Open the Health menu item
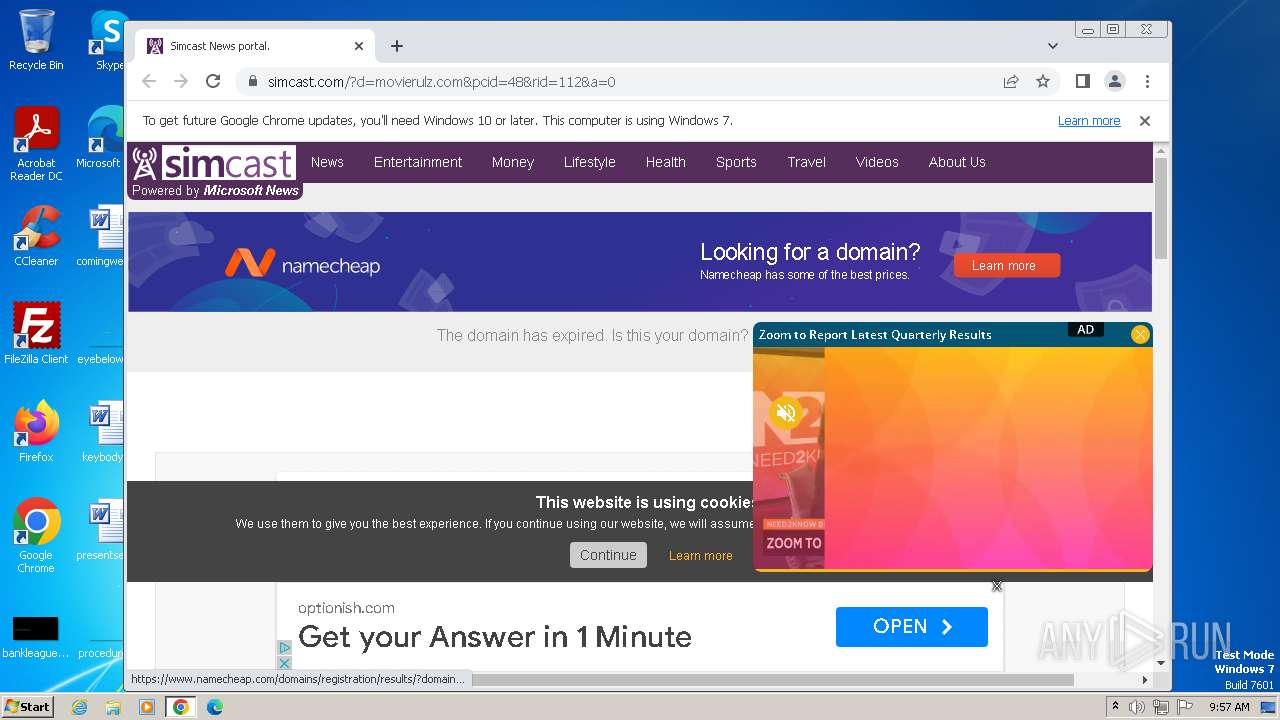 pyautogui.click(x=665, y=162)
